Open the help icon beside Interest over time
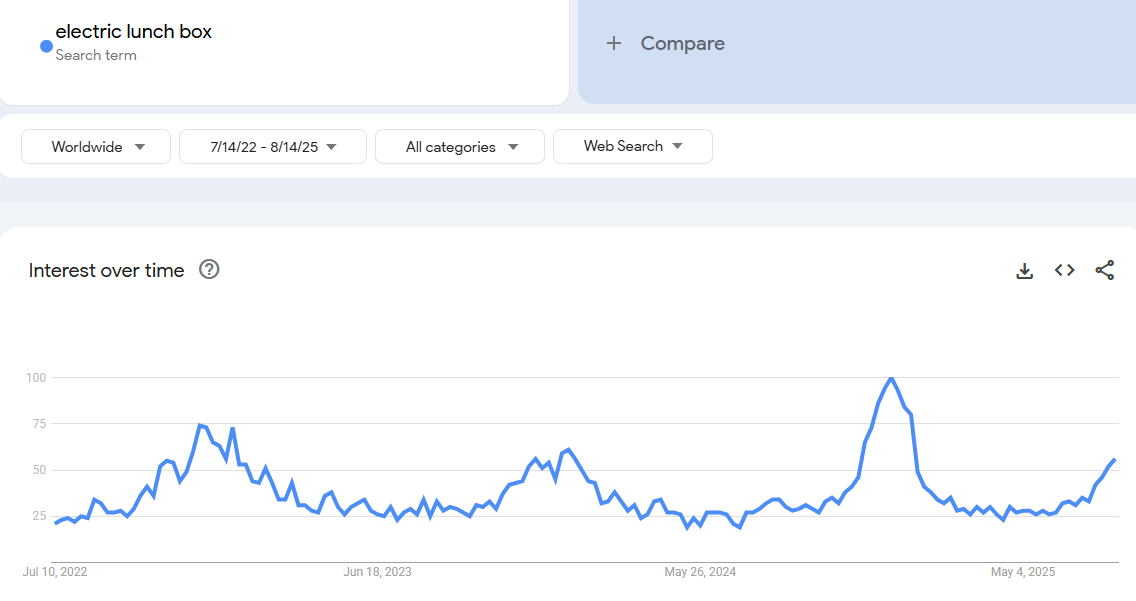Image resolution: width=1136 pixels, height=601 pixels. [x=209, y=270]
